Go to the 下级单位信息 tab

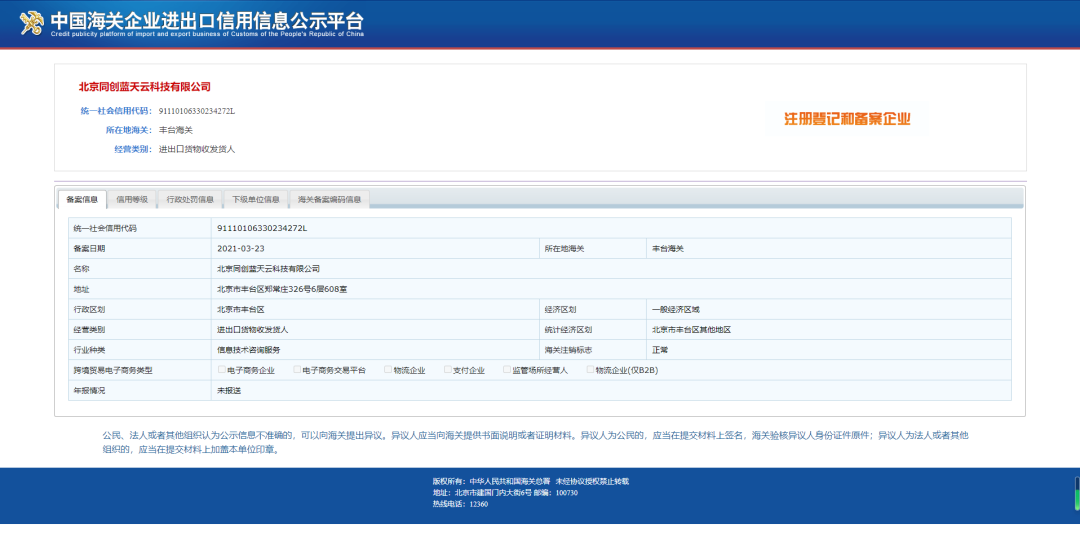pyautogui.click(x=256, y=199)
